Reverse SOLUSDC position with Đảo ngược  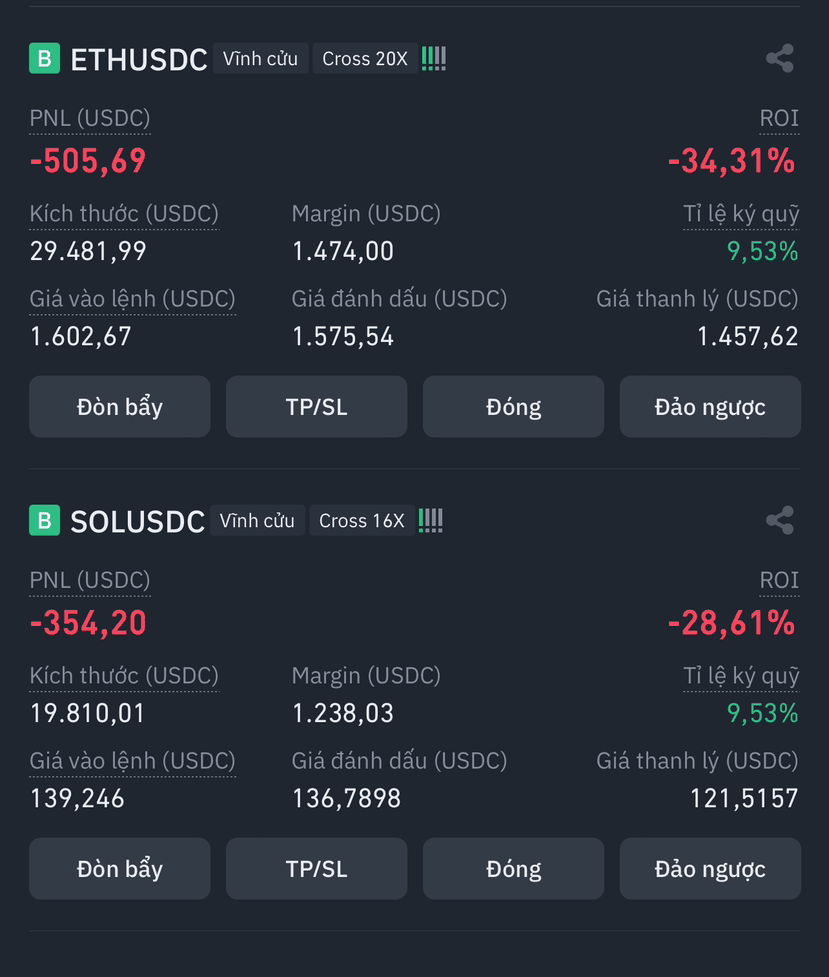710,869
